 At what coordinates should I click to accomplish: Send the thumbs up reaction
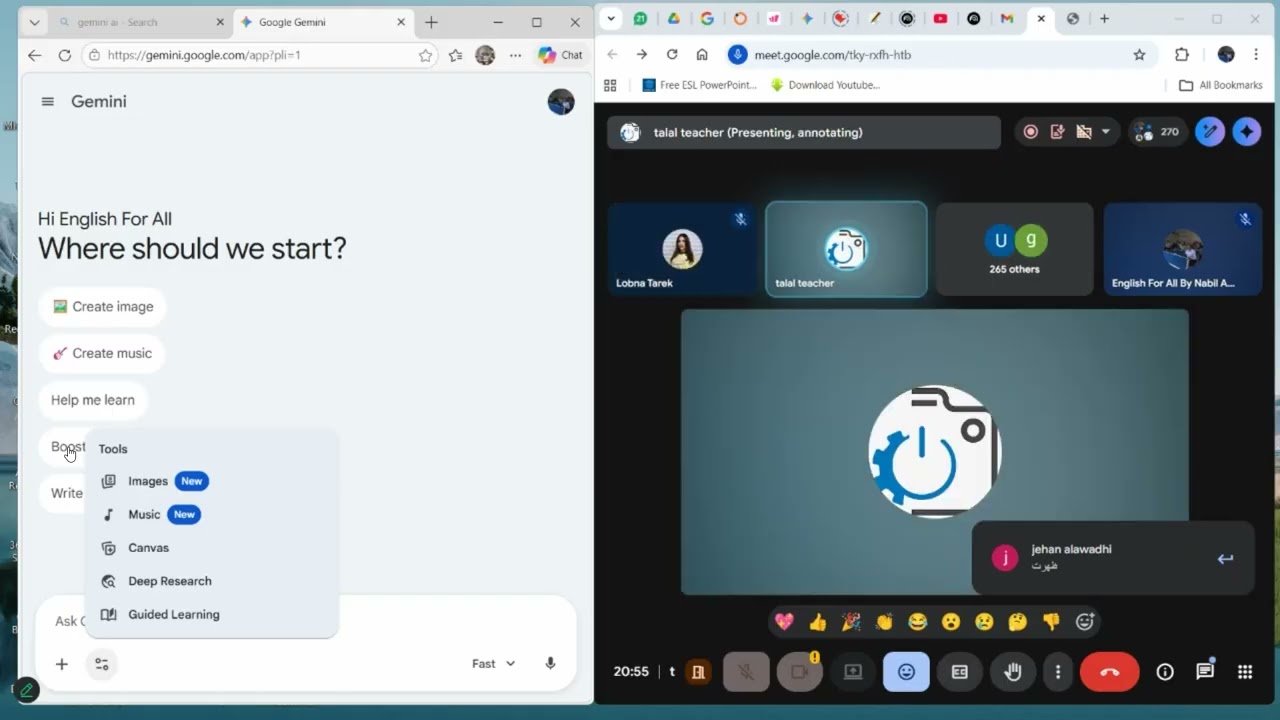(818, 622)
